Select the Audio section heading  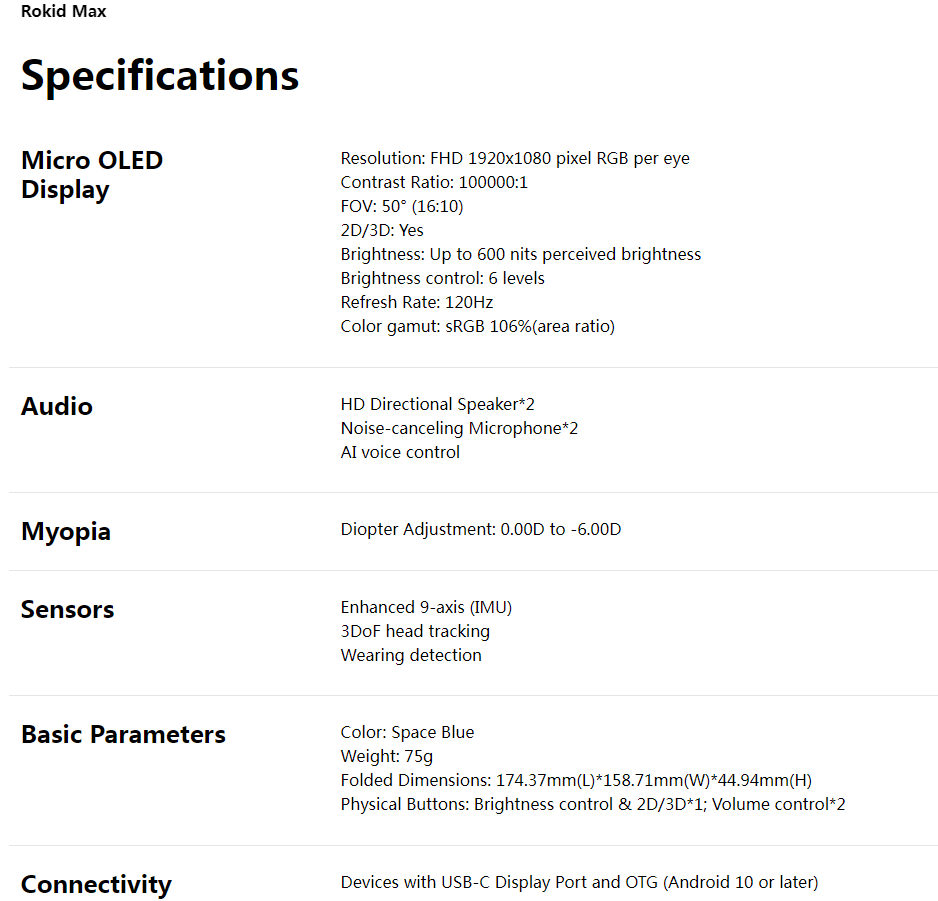pos(57,406)
